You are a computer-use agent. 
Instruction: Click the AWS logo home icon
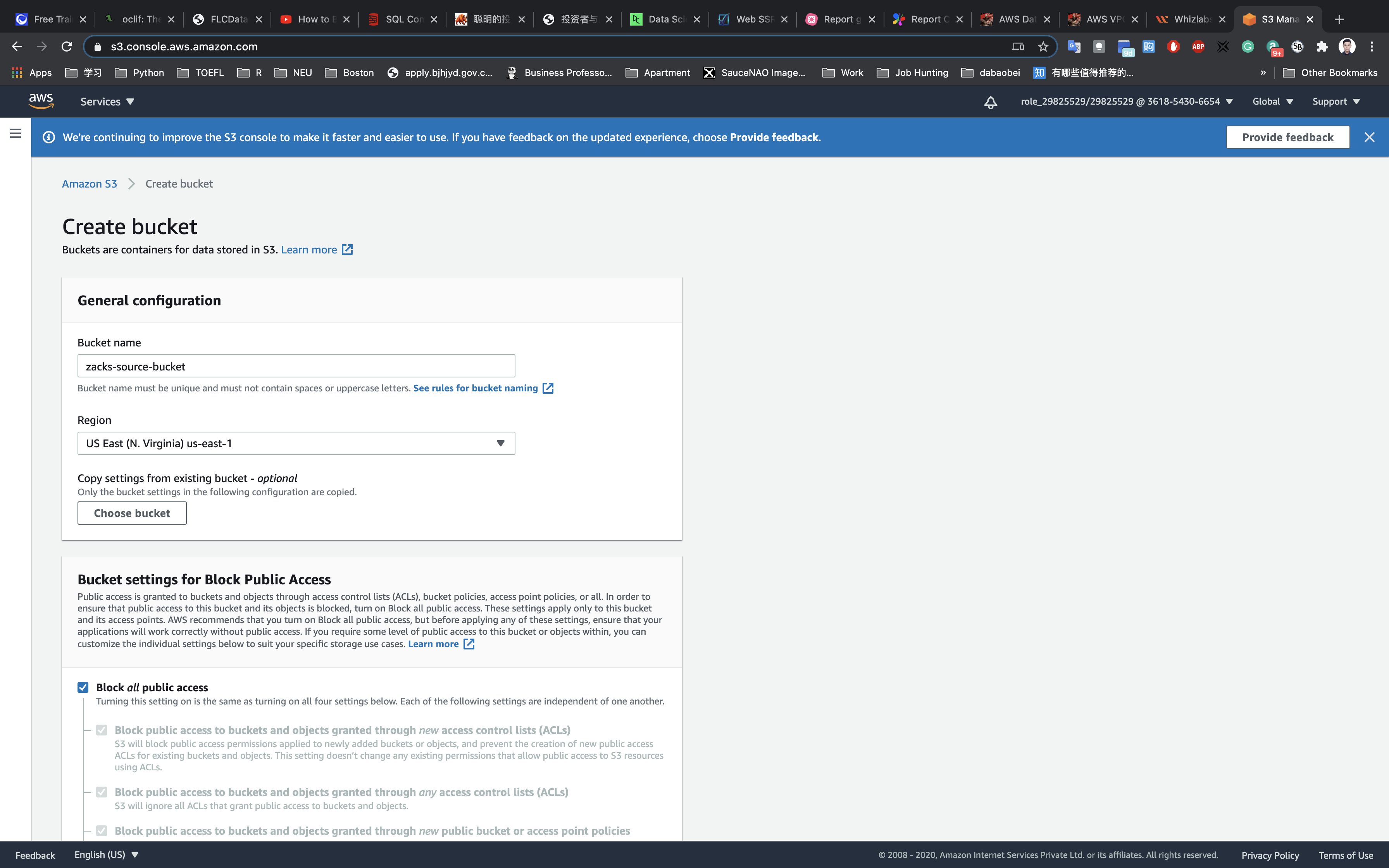[41, 101]
